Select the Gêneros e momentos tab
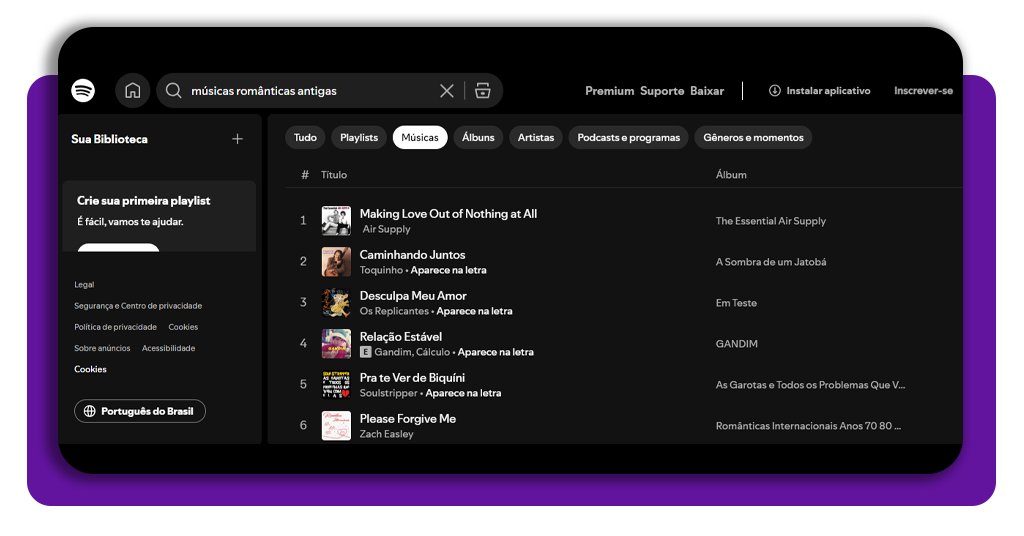This screenshot has height=536, width=1024. 753,138
